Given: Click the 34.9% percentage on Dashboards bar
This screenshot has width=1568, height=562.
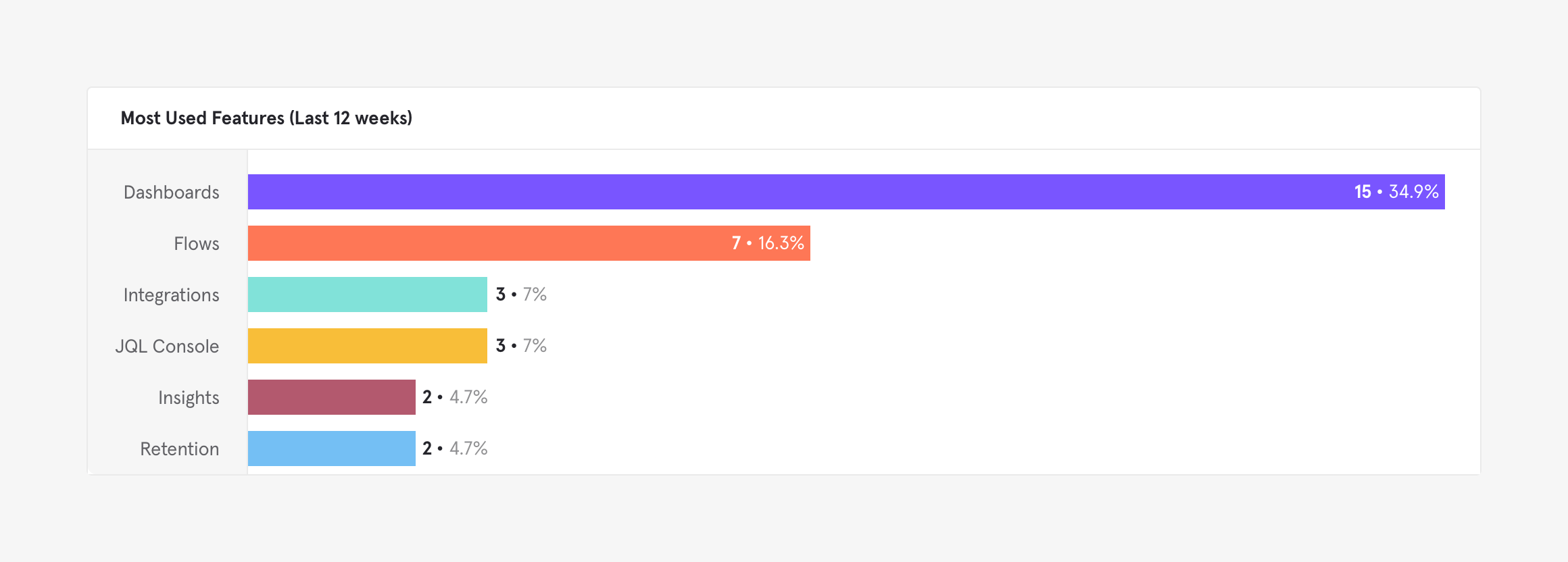Looking at the screenshot, I should pos(1413,192).
